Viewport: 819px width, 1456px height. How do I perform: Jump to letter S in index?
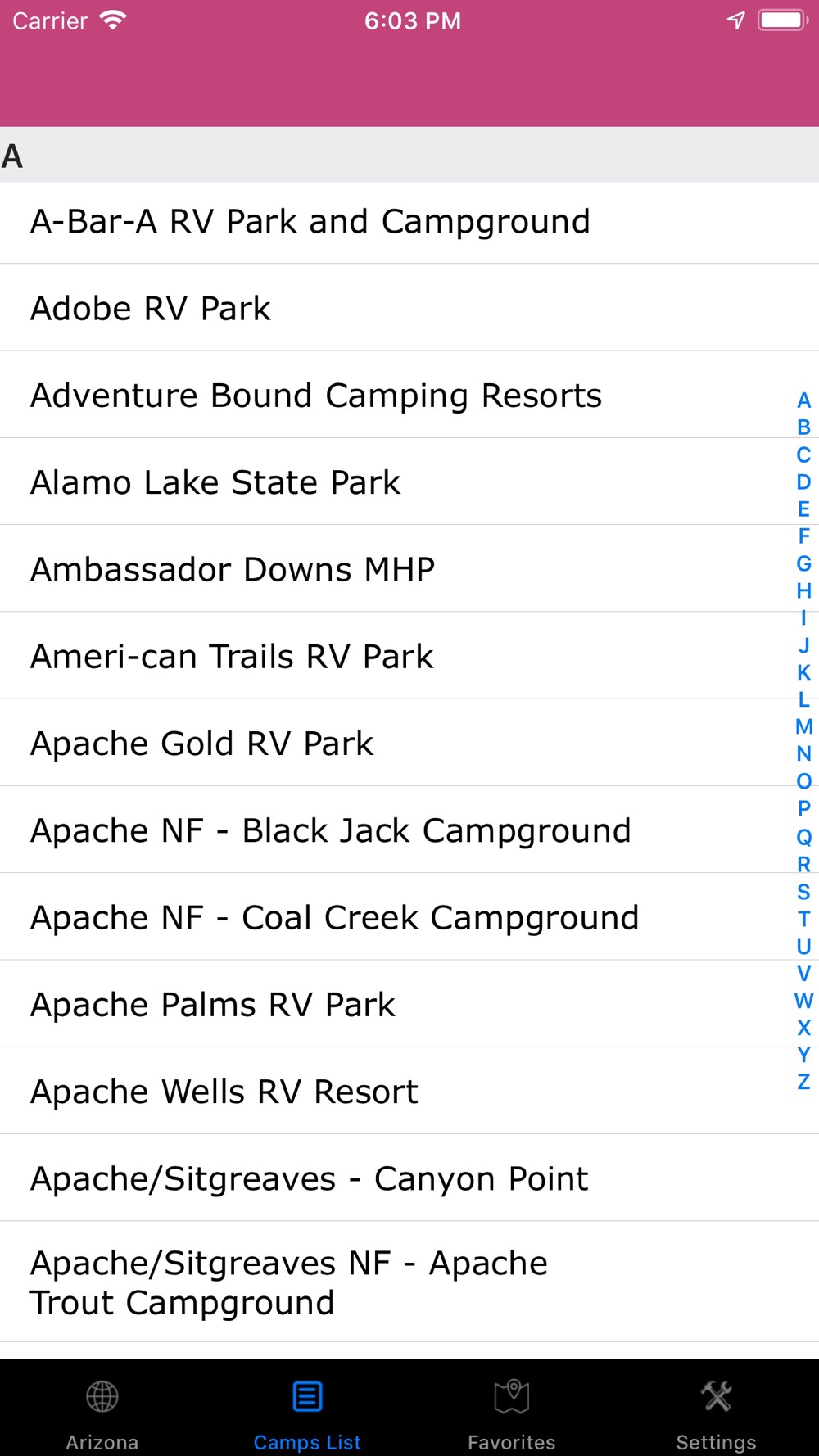click(803, 891)
